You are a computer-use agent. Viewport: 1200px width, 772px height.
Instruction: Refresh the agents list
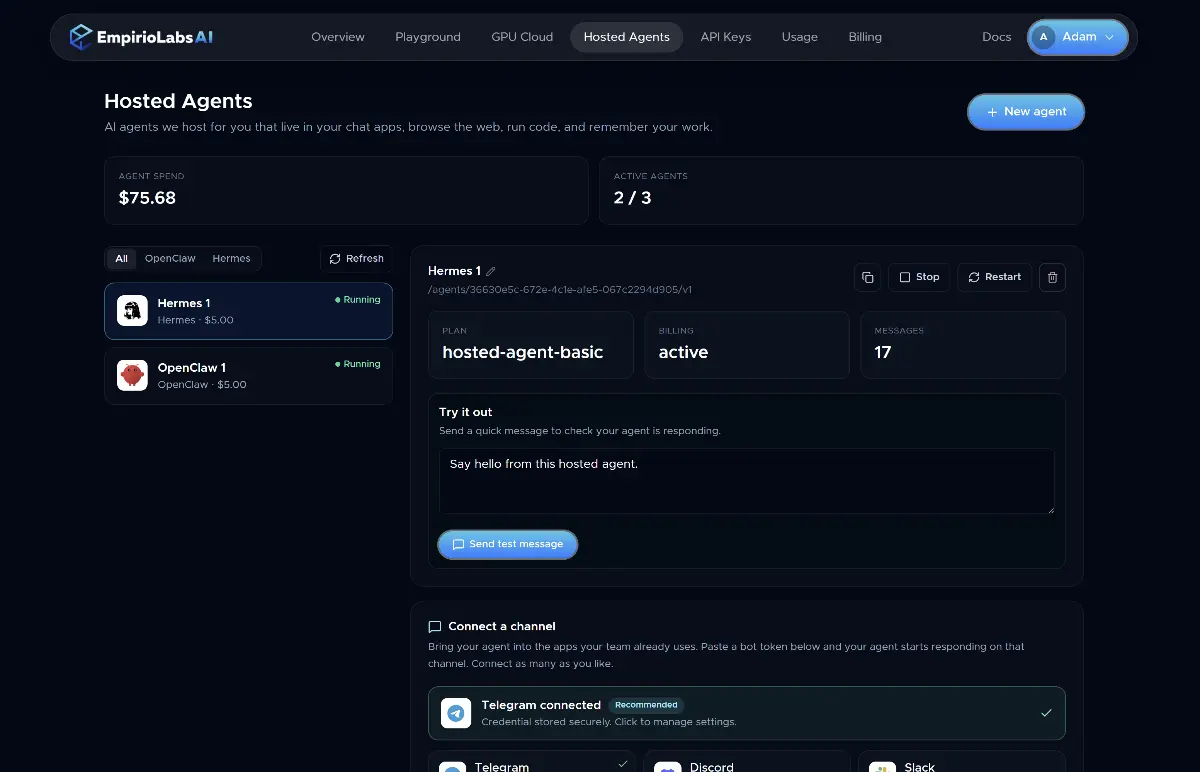point(356,259)
